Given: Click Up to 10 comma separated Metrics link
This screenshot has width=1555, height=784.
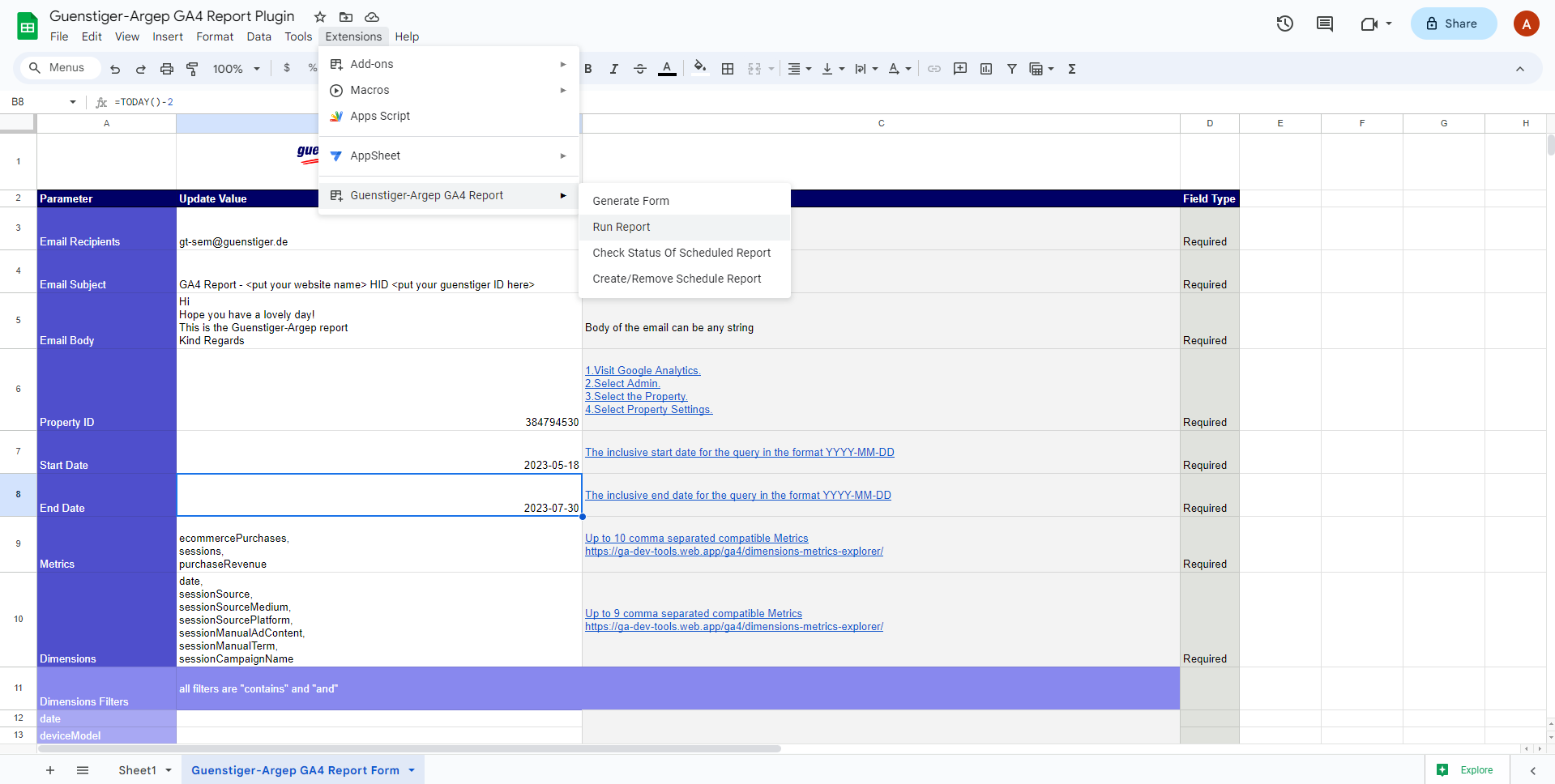Looking at the screenshot, I should [697, 539].
